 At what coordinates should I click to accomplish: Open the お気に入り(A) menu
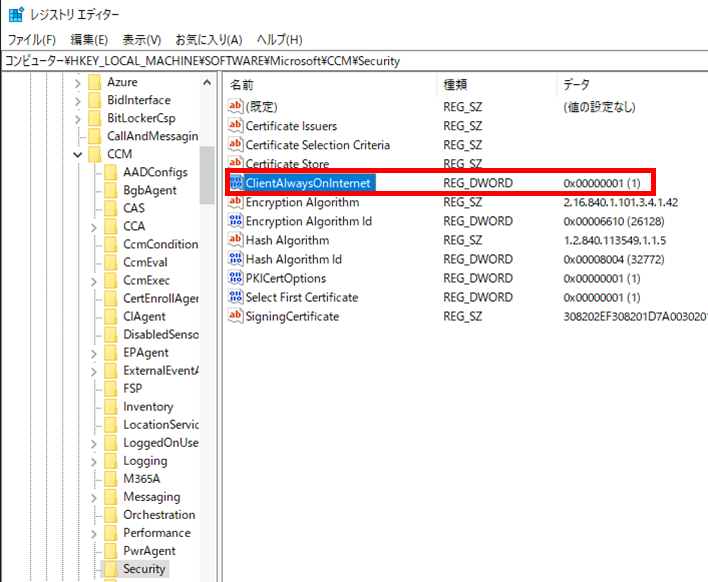pyautogui.click(x=209, y=40)
